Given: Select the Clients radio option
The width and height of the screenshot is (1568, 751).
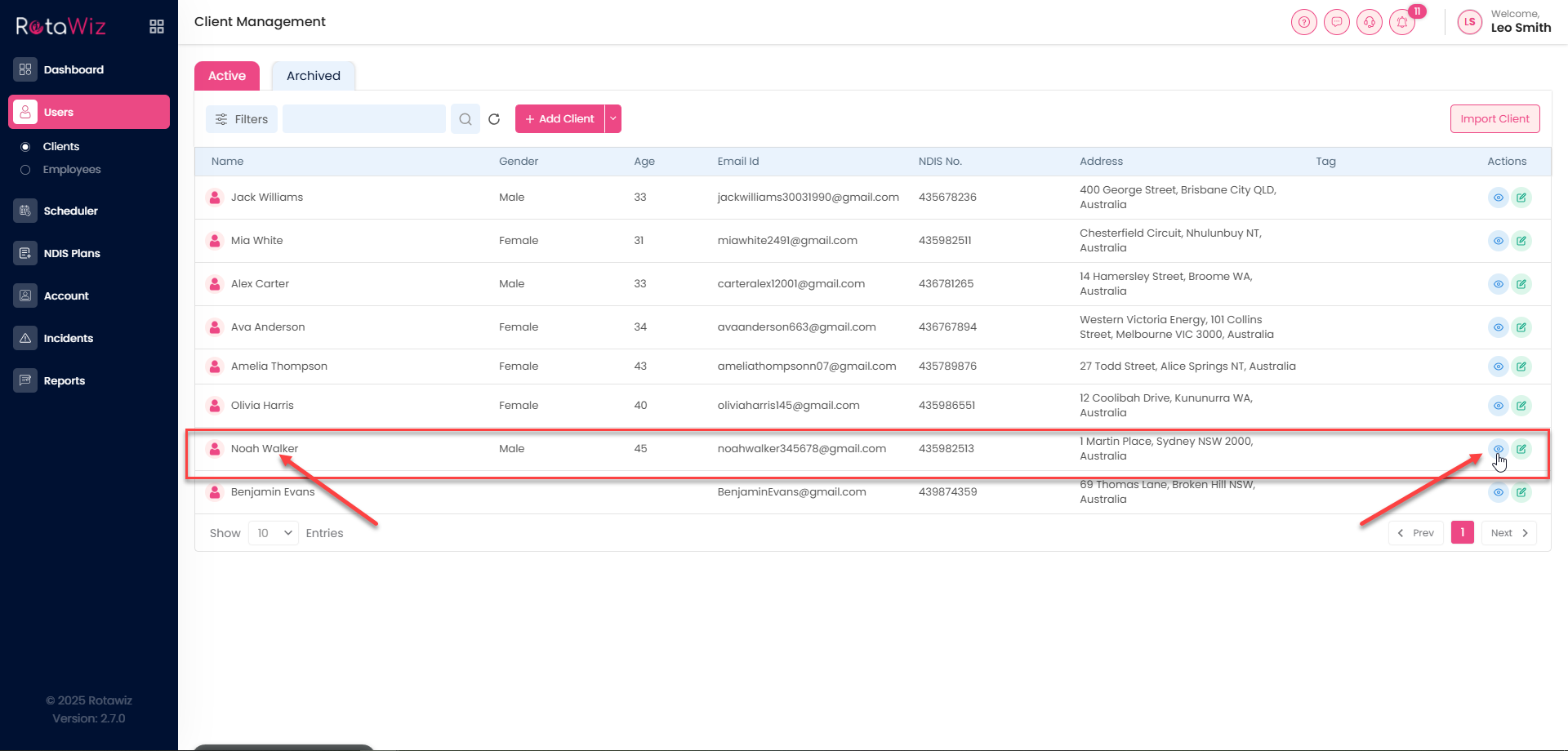Looking at the screenshot, I should 25,147.
